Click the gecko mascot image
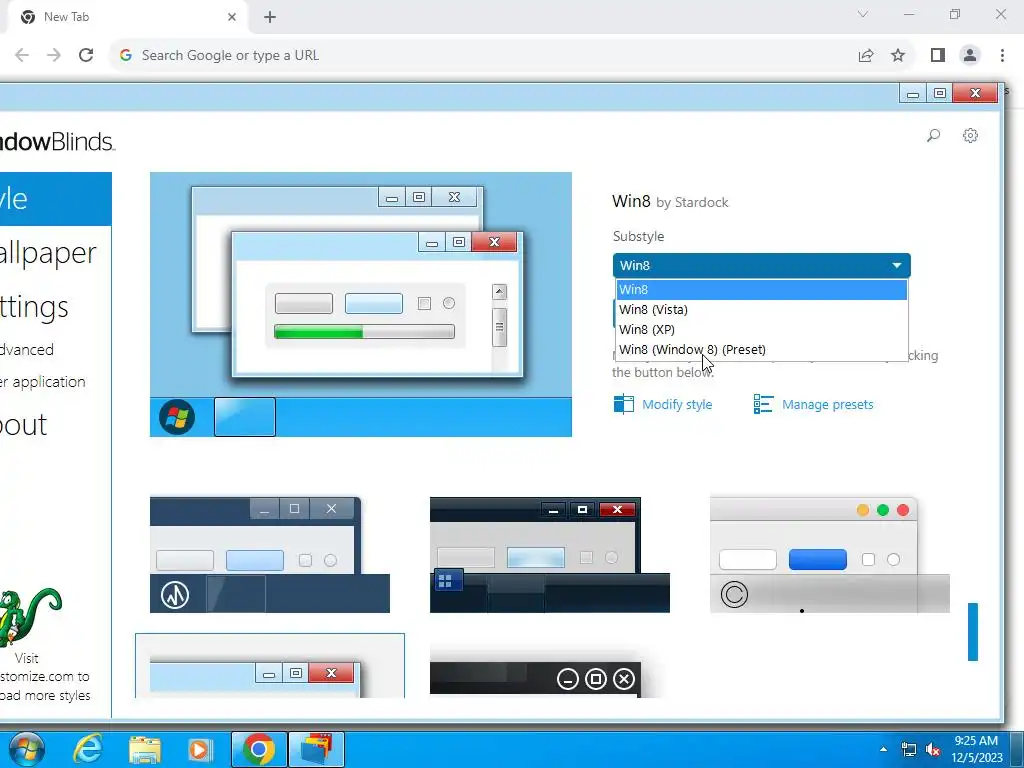This screenshot has width=1024, height=768. point(29,616)
